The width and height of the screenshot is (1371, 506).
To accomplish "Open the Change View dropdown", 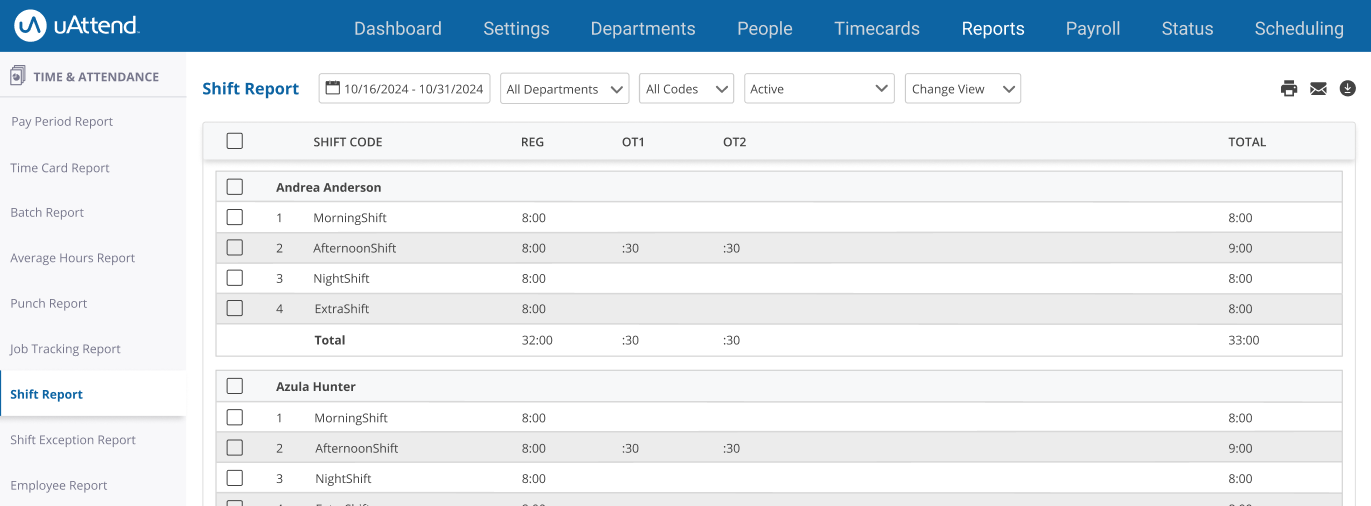I will pos(962,89).
